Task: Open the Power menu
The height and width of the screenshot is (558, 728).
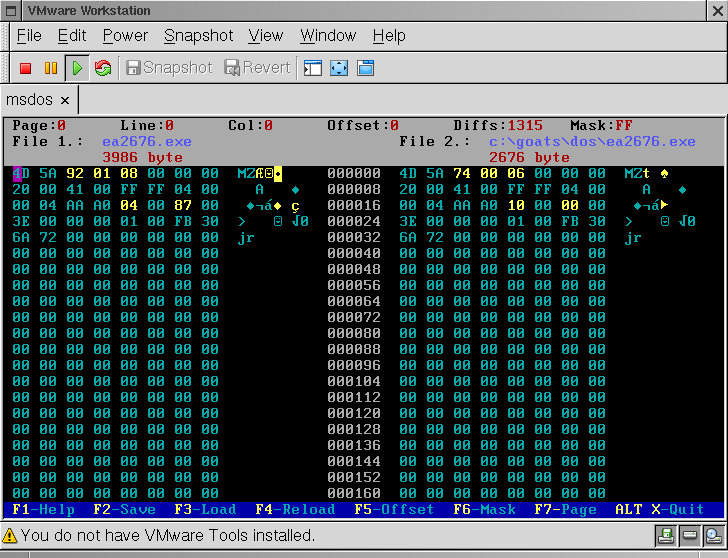Action: (125, 36)
